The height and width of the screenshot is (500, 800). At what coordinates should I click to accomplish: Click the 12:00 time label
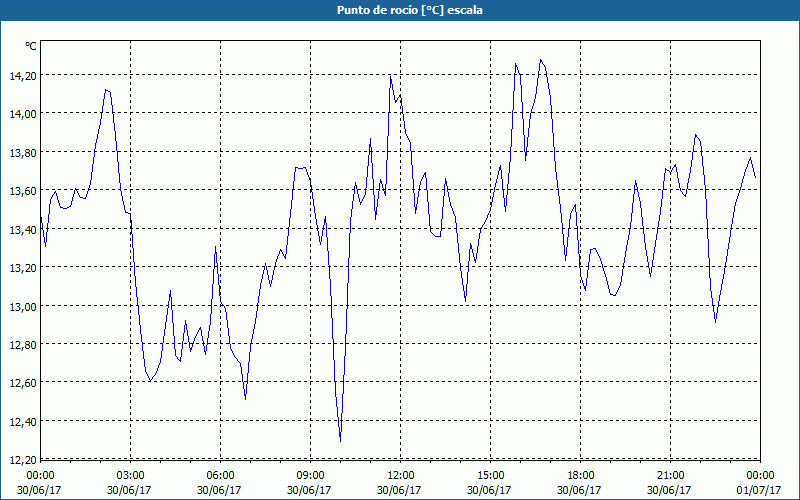pos(401,476)
